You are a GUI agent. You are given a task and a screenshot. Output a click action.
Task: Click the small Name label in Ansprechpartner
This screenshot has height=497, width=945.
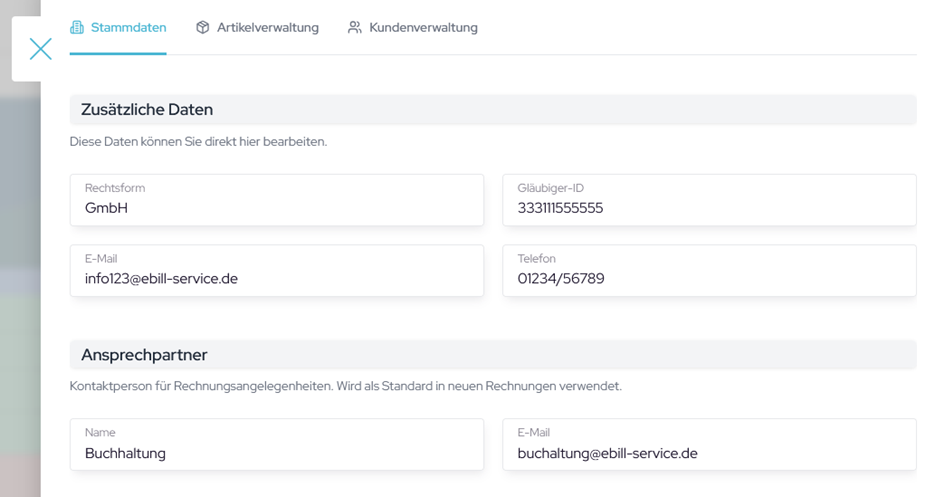tap(100, 433)
